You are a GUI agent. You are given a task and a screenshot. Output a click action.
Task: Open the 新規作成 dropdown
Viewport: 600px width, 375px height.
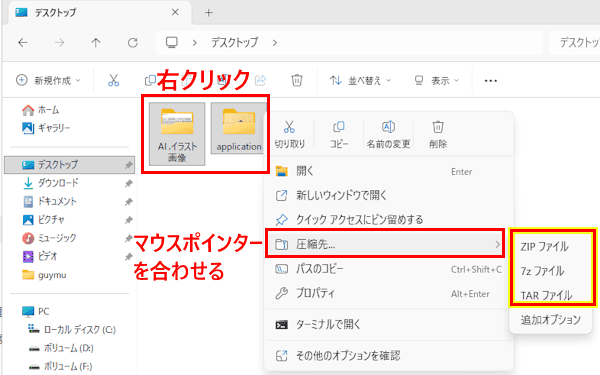48,80
